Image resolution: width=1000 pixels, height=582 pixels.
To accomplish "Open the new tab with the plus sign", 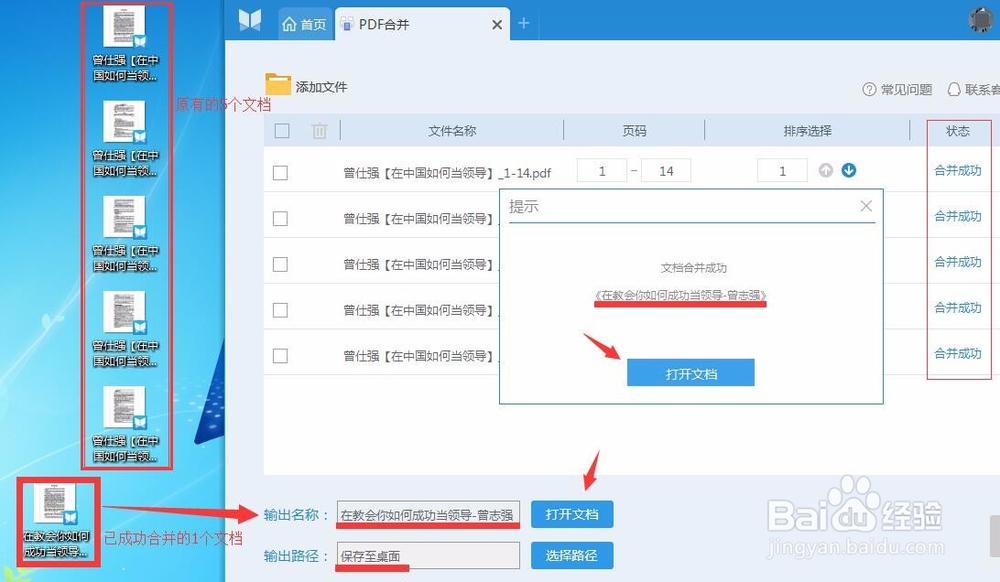I will [x=524, y=23].
